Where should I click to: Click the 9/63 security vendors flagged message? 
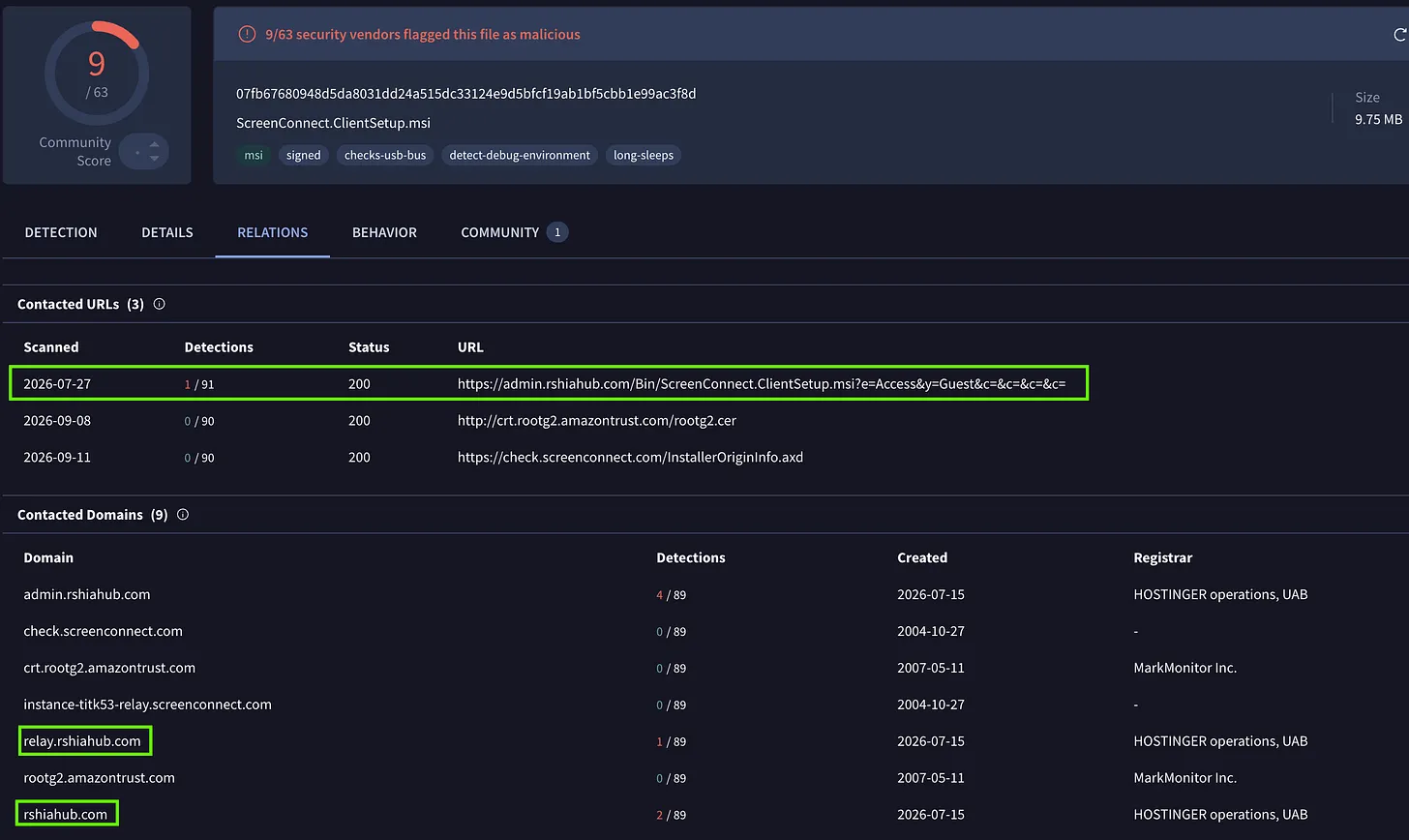tap(423, 35)
